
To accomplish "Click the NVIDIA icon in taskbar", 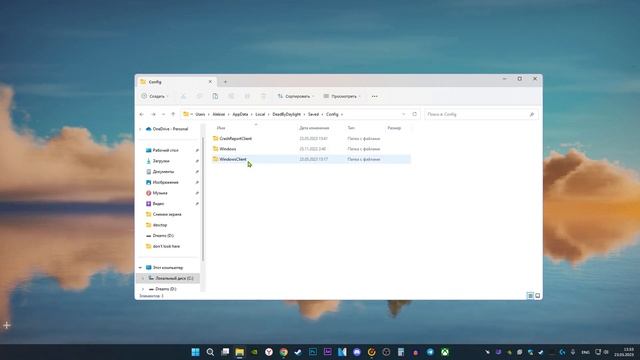I will point(254,352).
